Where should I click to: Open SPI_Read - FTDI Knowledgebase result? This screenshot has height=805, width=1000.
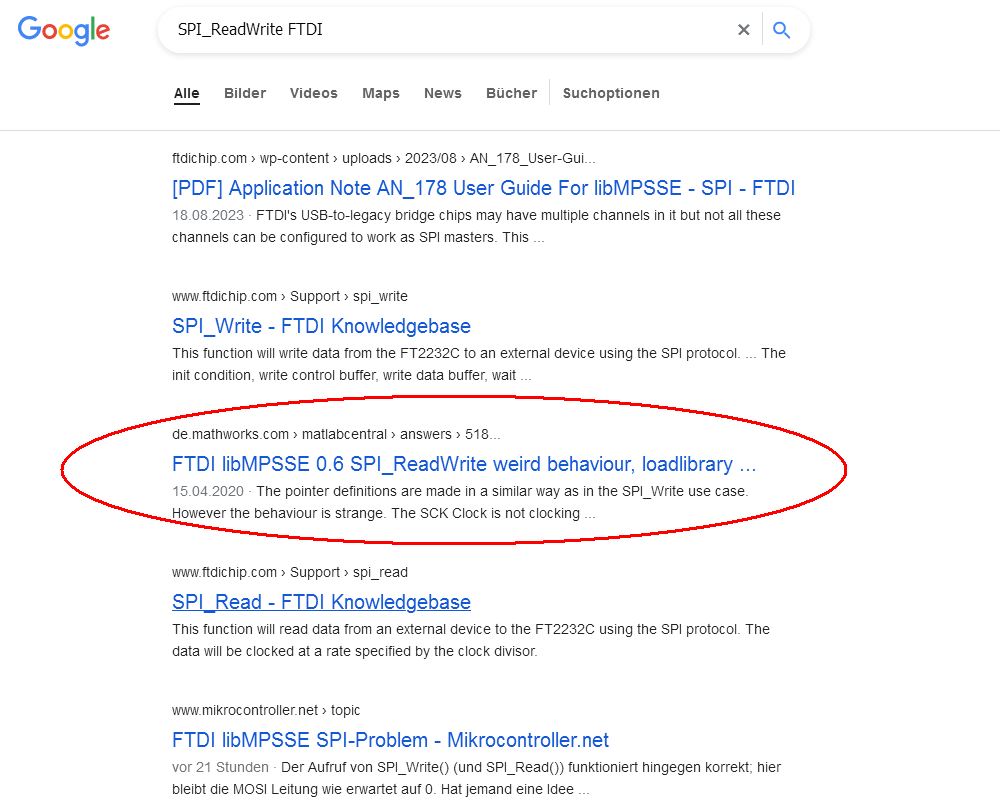[321, 602]
